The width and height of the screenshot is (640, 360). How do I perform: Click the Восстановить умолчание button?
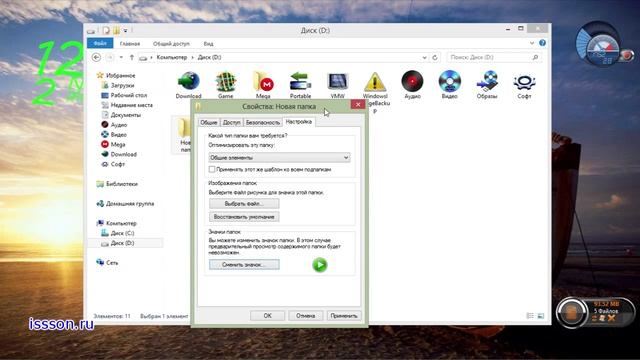click(244, 217)
